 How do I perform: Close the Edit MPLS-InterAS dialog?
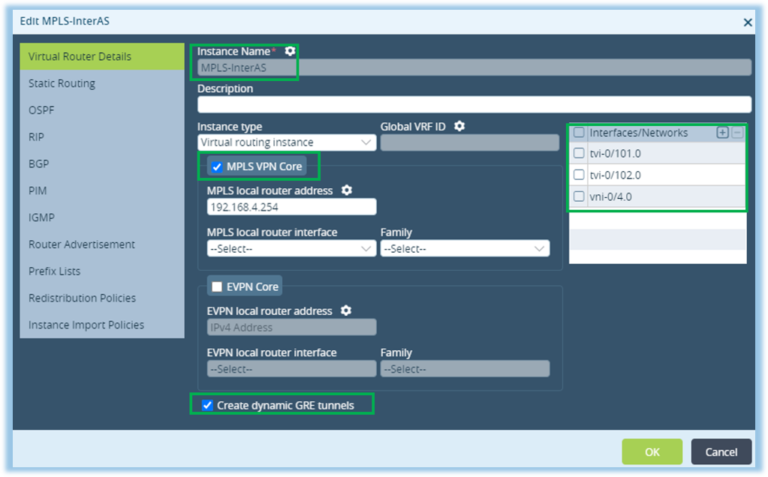pyautogui.click(x=748, y=21)
